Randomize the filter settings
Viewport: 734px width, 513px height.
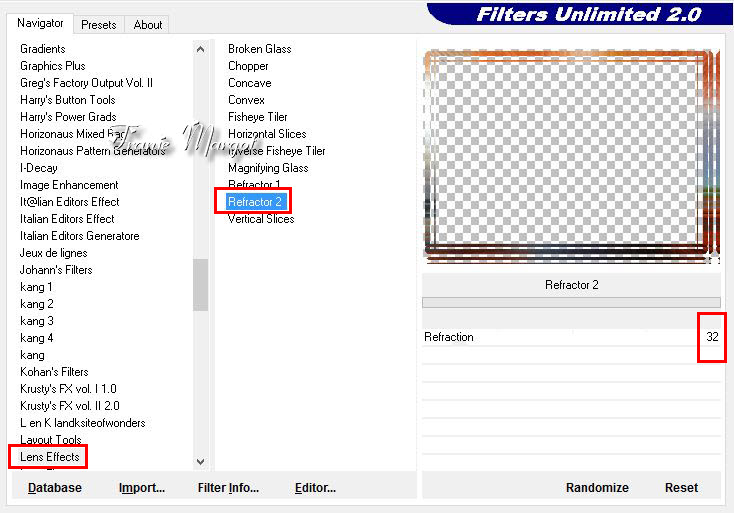click(x=597, y=488)
